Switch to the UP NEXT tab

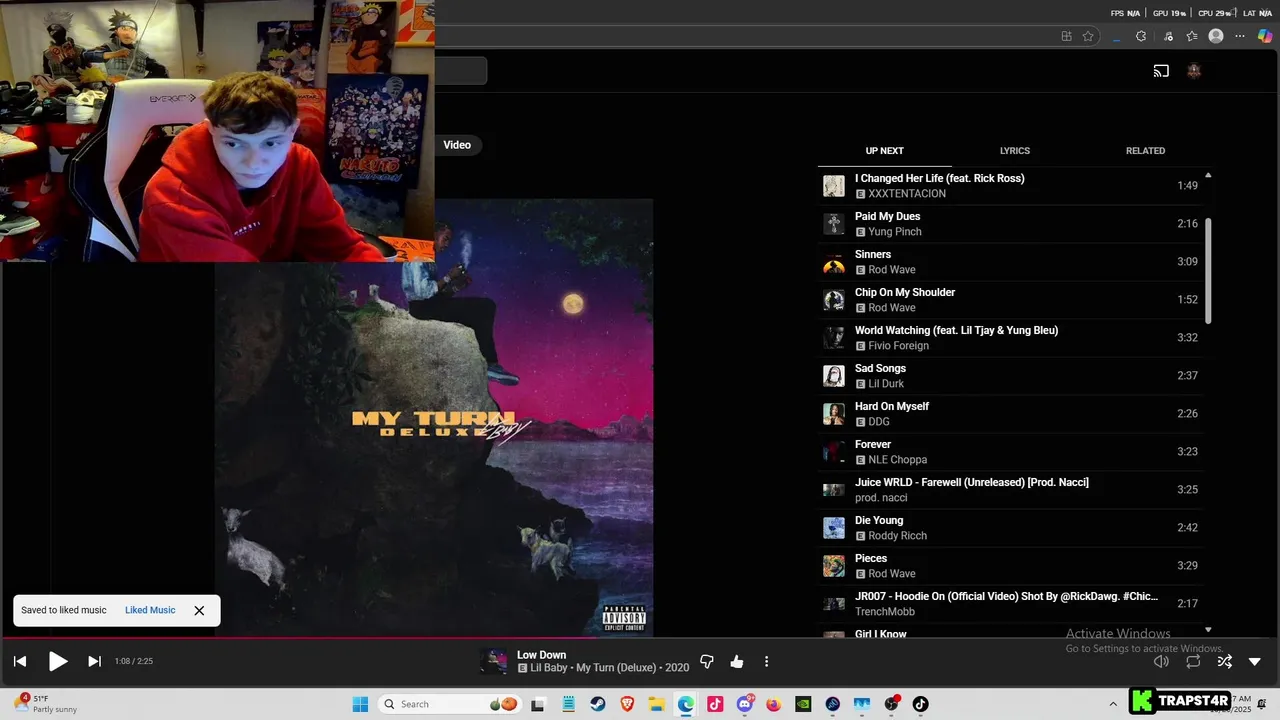[884, 151]
